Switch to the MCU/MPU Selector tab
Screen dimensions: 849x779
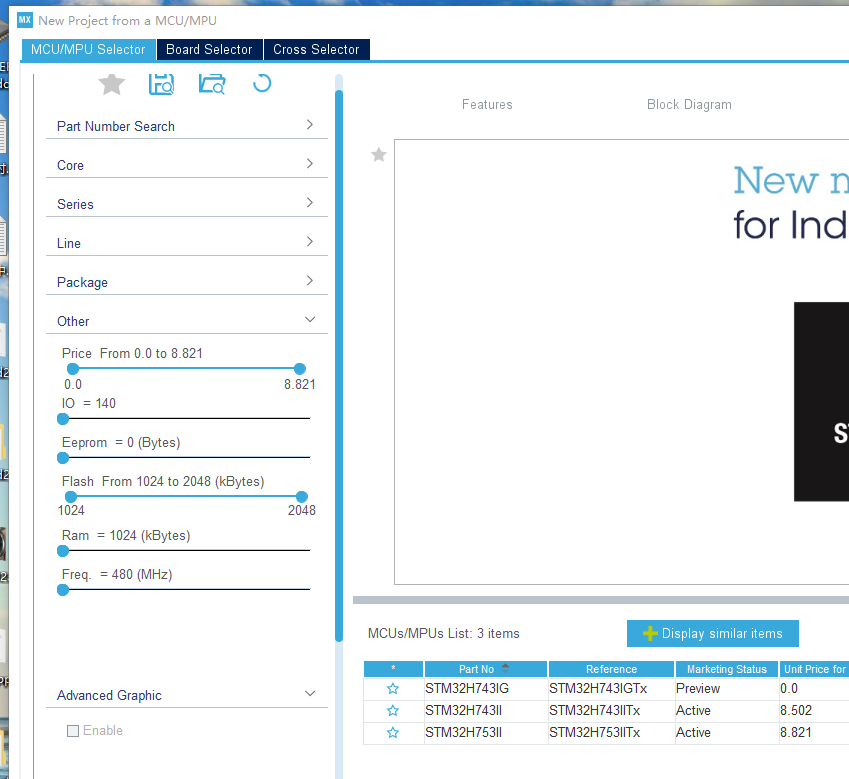click(x=88, y=49)
